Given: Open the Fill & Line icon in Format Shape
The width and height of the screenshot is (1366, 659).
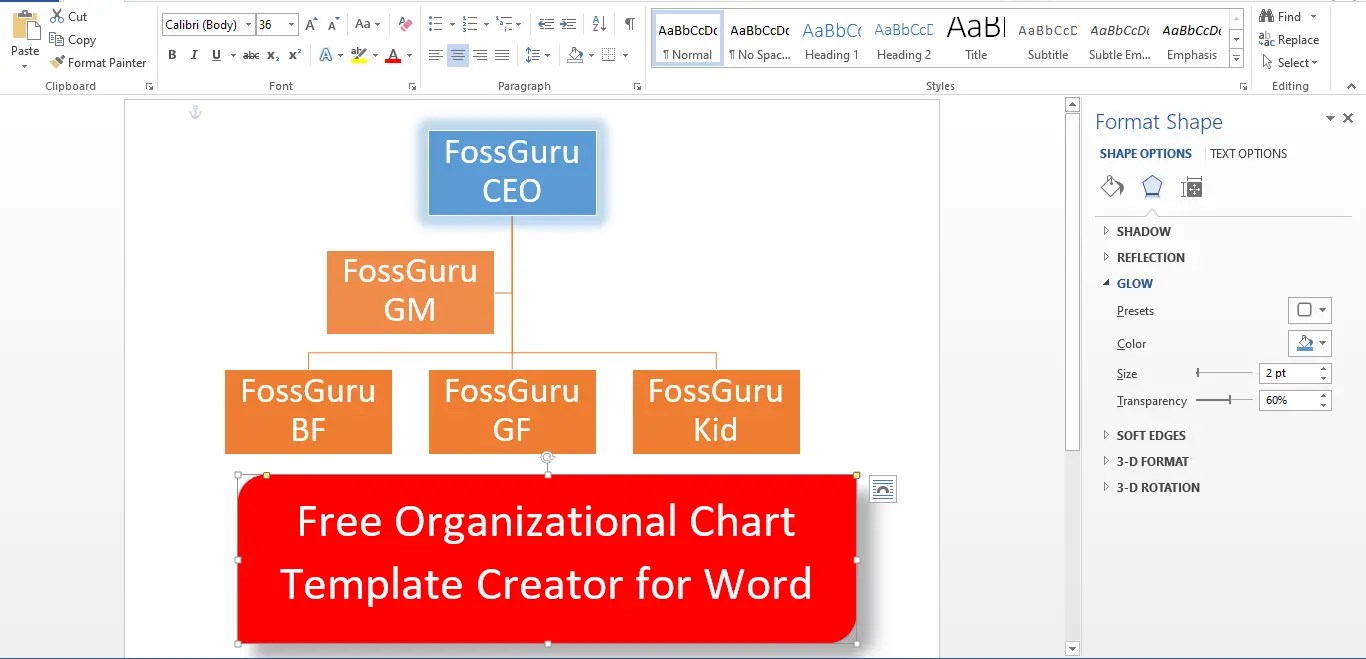Looking at the screenshot, I should 1112,187.
